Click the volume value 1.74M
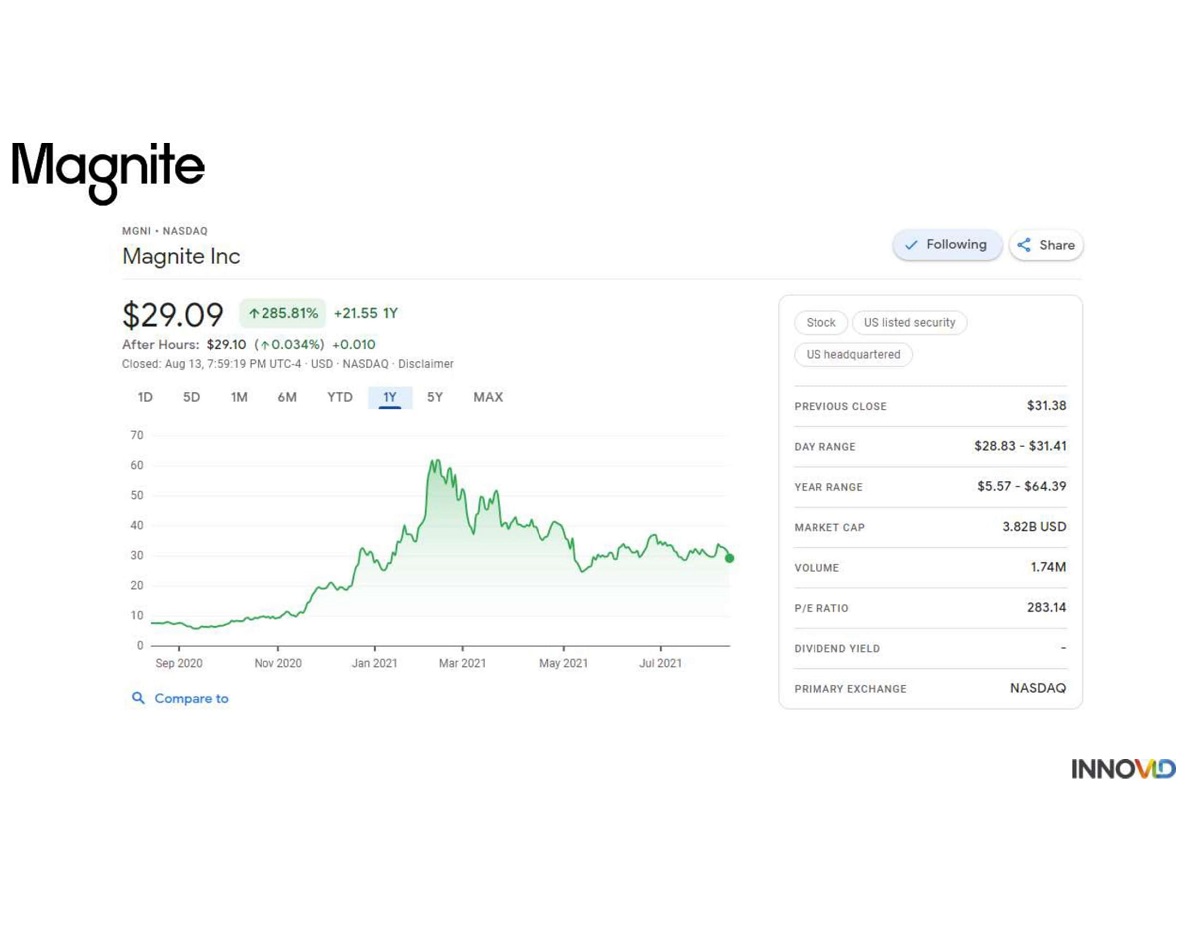Image resolution: width=1200 pixels, height=927 pixels. tap(1048, 567)
